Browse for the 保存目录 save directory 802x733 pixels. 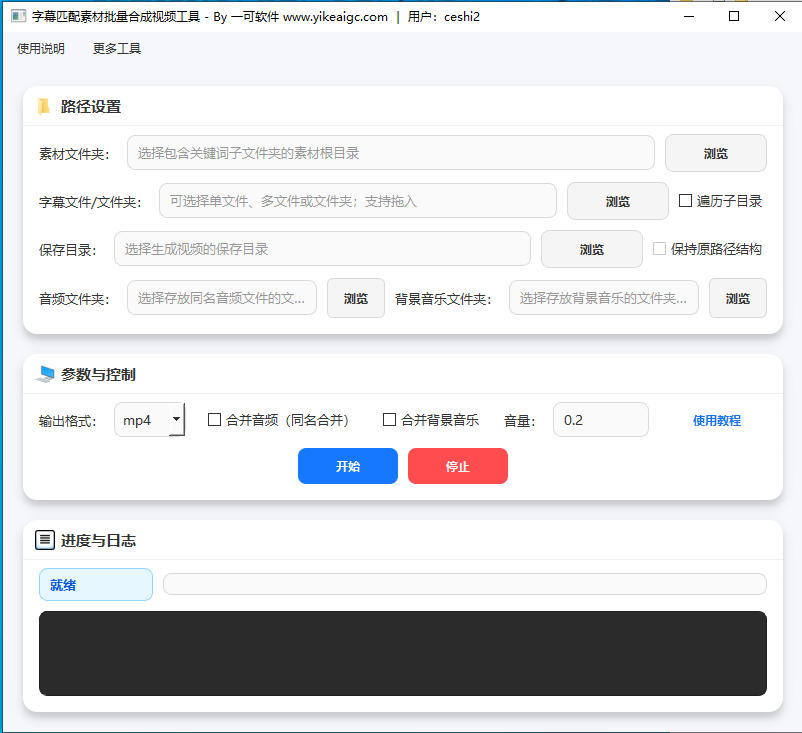pos(591,249)
